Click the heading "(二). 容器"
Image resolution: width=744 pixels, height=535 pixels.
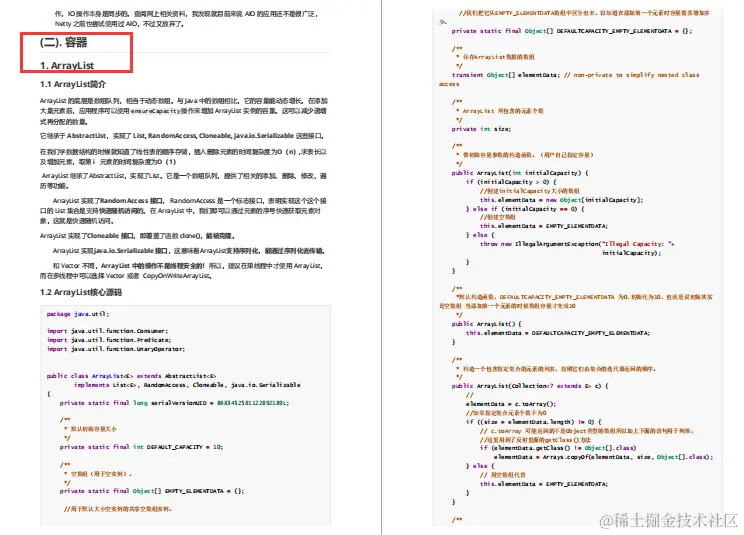64,42
